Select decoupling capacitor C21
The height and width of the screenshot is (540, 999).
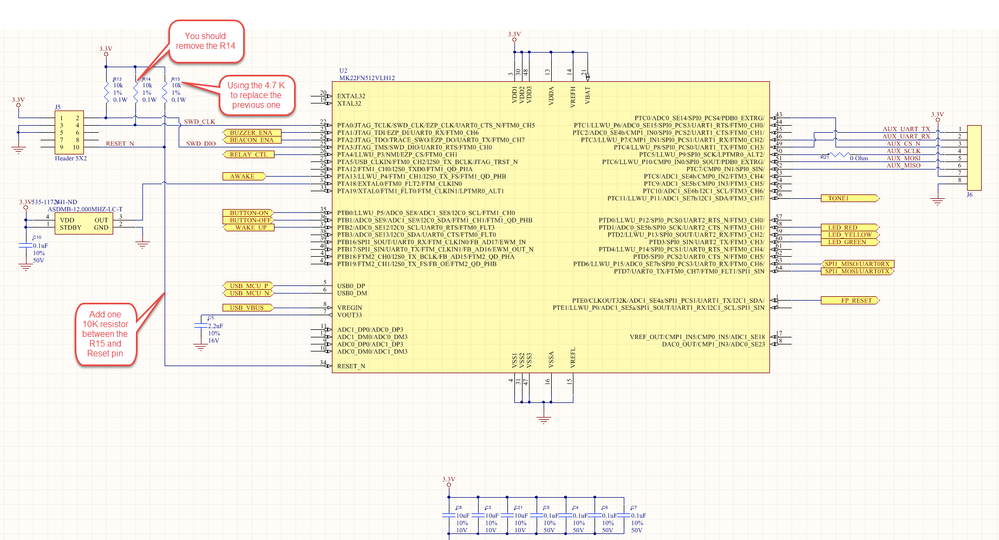tap(508, 515)
